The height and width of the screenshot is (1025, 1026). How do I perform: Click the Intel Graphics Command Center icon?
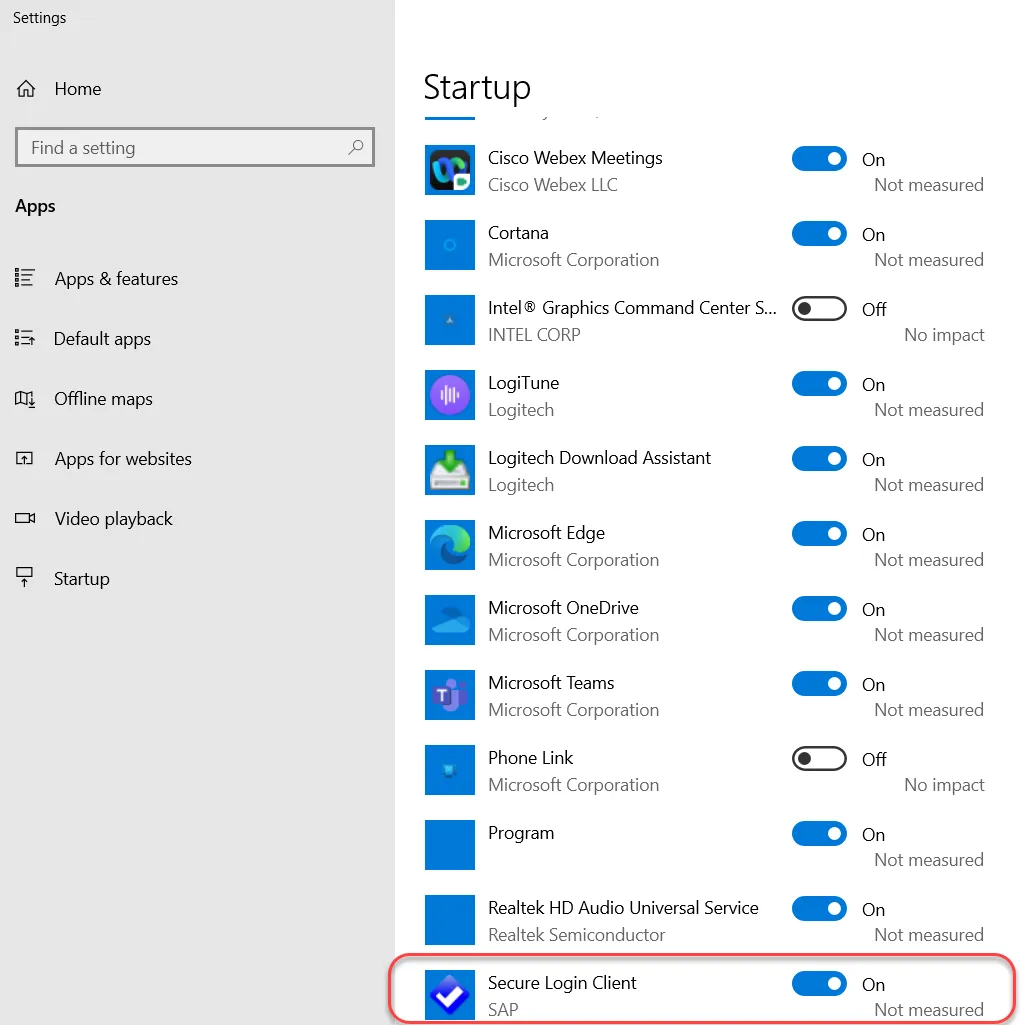point(450,320)
